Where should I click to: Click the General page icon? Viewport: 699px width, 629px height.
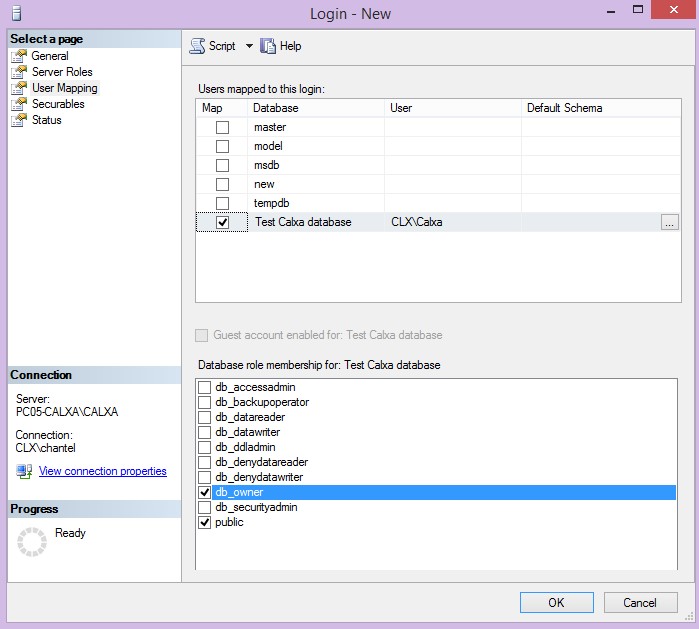click(19, 56)
